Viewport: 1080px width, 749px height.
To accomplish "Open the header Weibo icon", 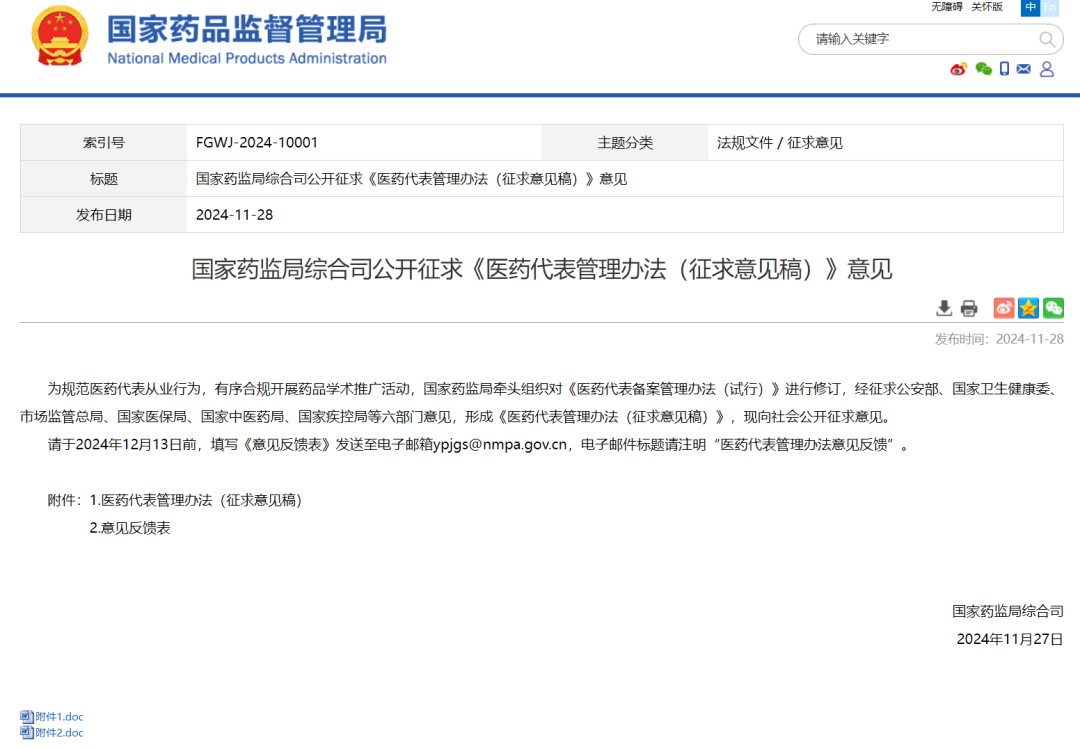I will tap(958, 69).
